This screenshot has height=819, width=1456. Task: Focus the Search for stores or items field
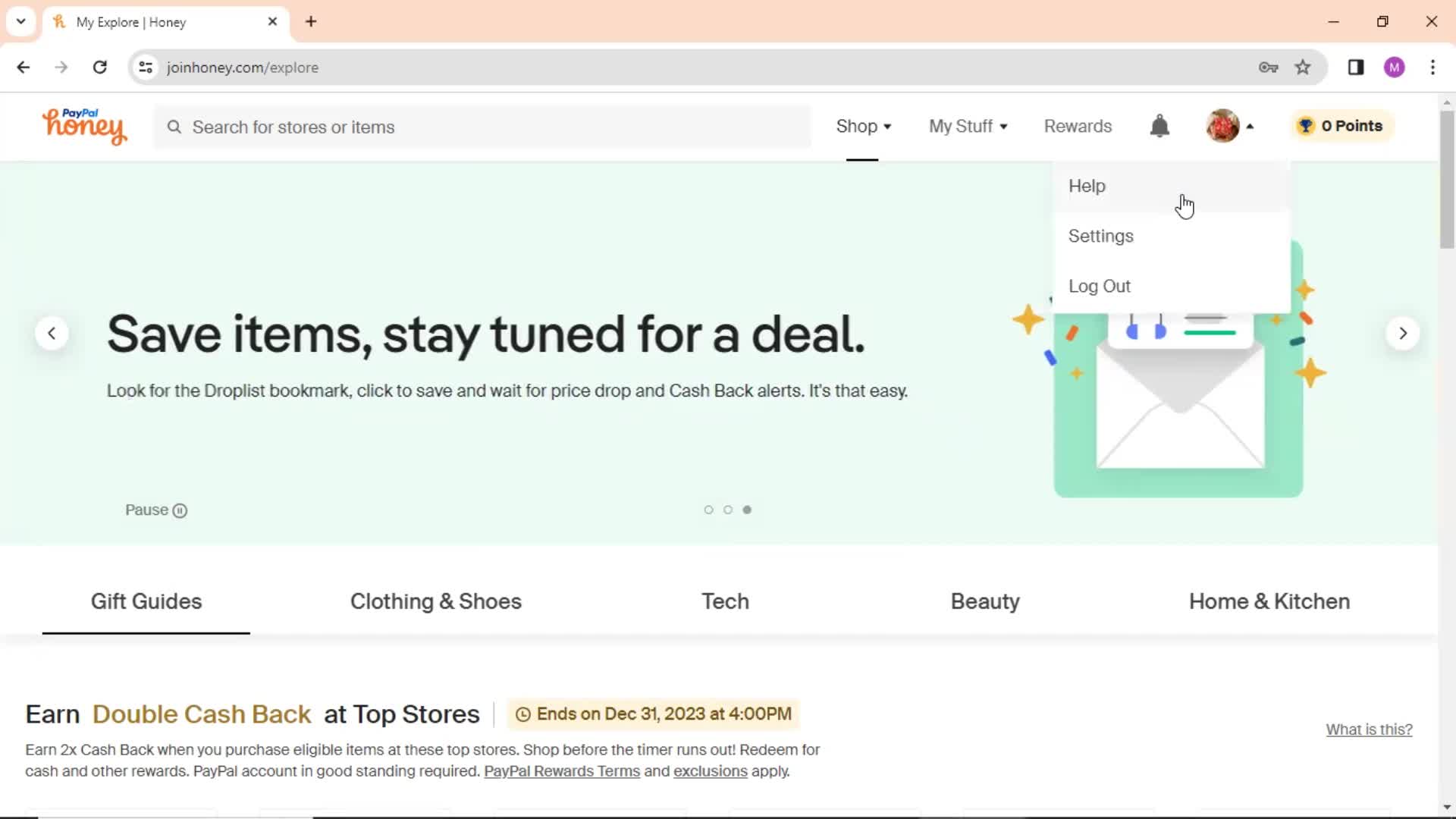pyautogui.click(x=482, y=127)
